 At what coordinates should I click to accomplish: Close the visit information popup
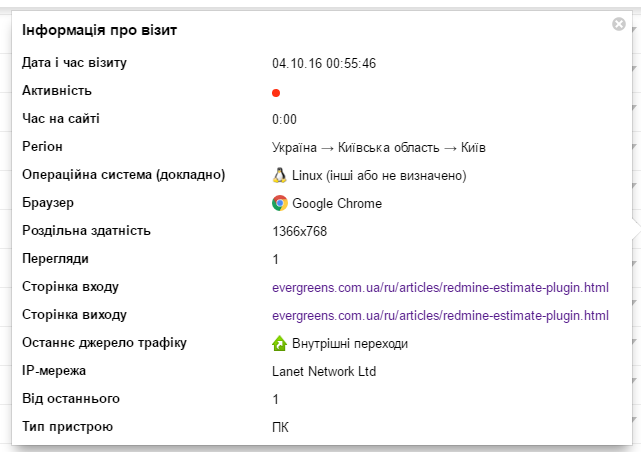click(619, 24)
